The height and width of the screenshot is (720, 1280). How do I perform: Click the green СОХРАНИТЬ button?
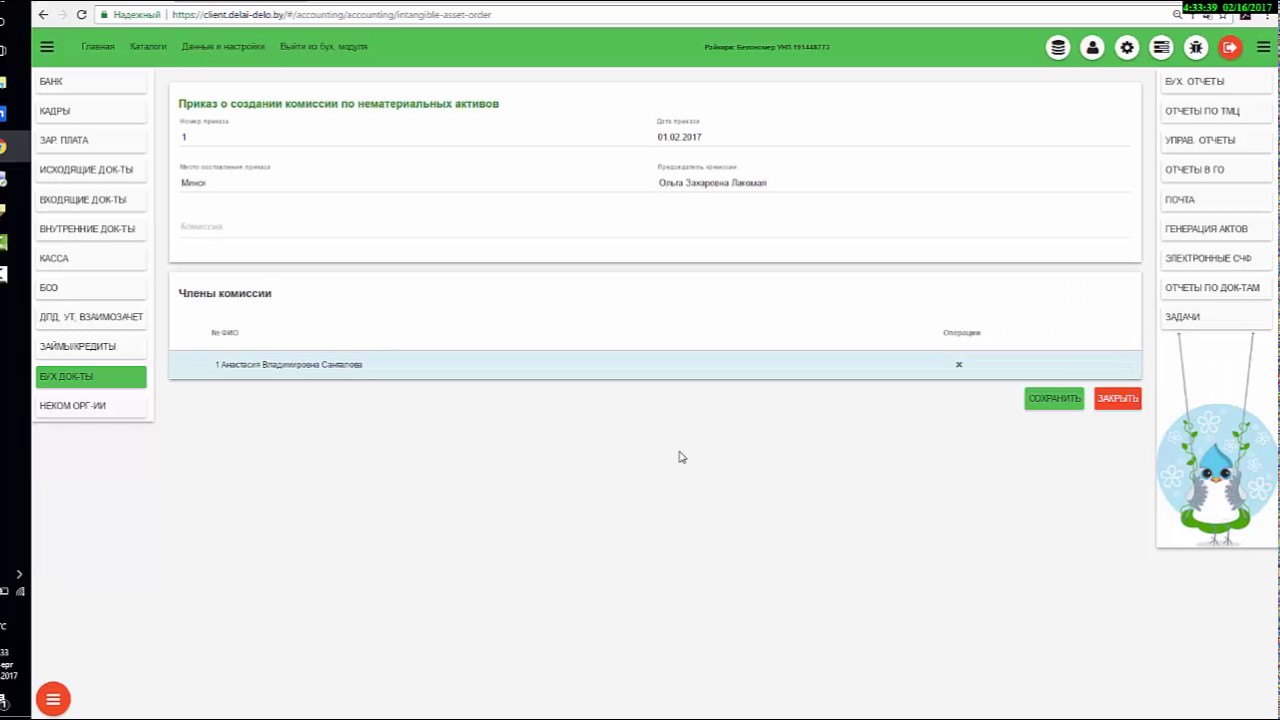tap(1054, 398)
